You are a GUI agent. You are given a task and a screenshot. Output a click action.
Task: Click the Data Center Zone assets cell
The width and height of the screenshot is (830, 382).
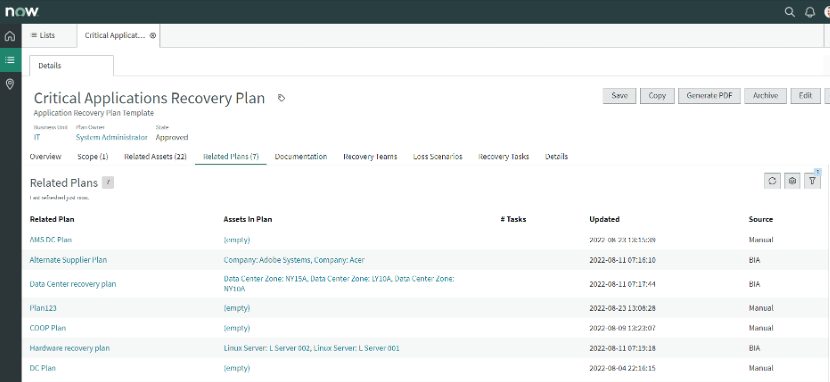tap(339, 284)
